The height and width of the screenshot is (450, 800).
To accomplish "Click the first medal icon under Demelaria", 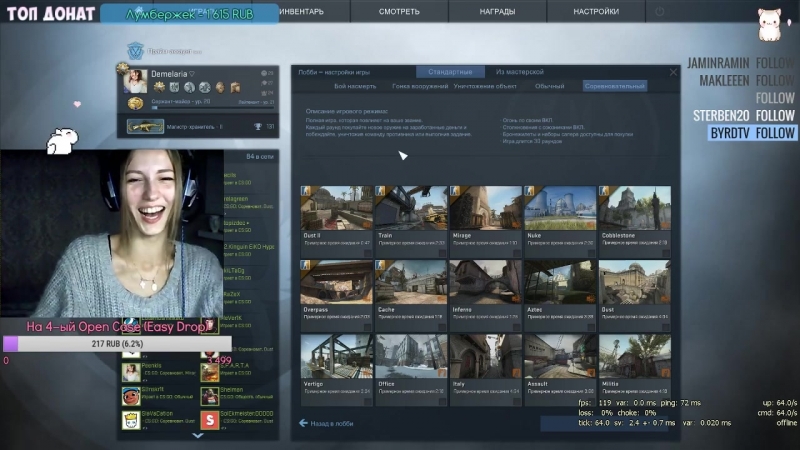I will pos(159,87).
